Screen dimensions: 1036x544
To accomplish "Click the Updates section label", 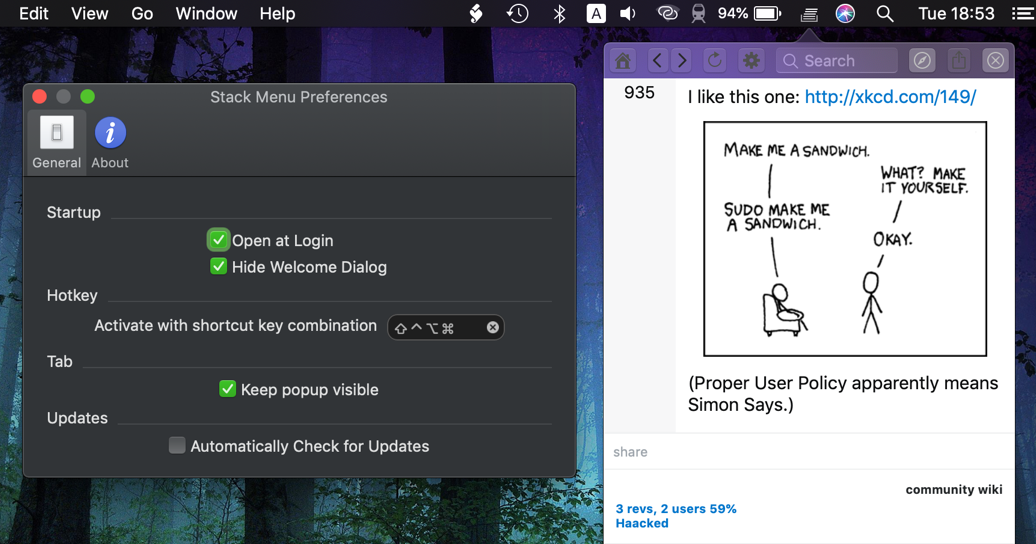I will 77,418.
